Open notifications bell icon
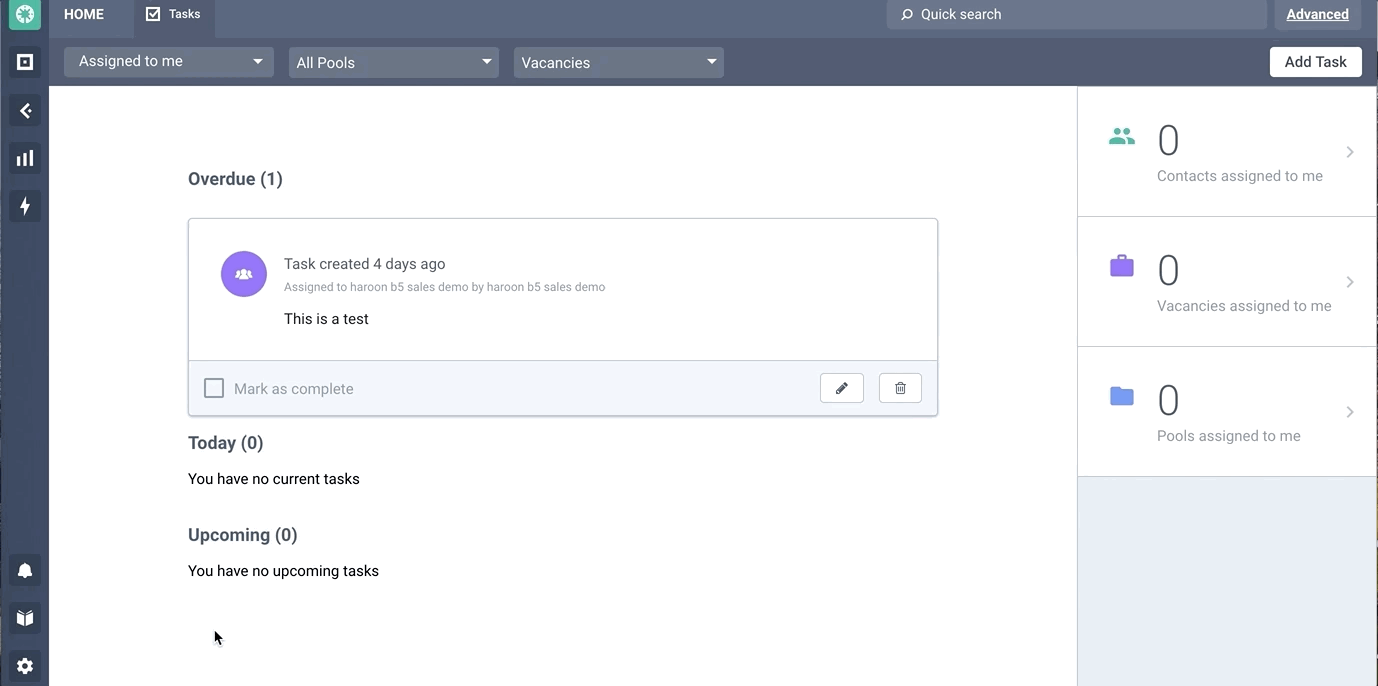 point(25,570)
